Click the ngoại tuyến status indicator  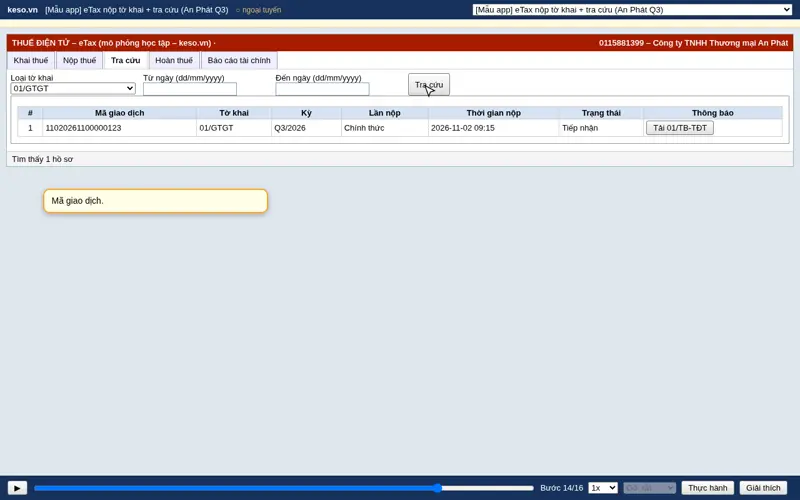tap(259, 10)
